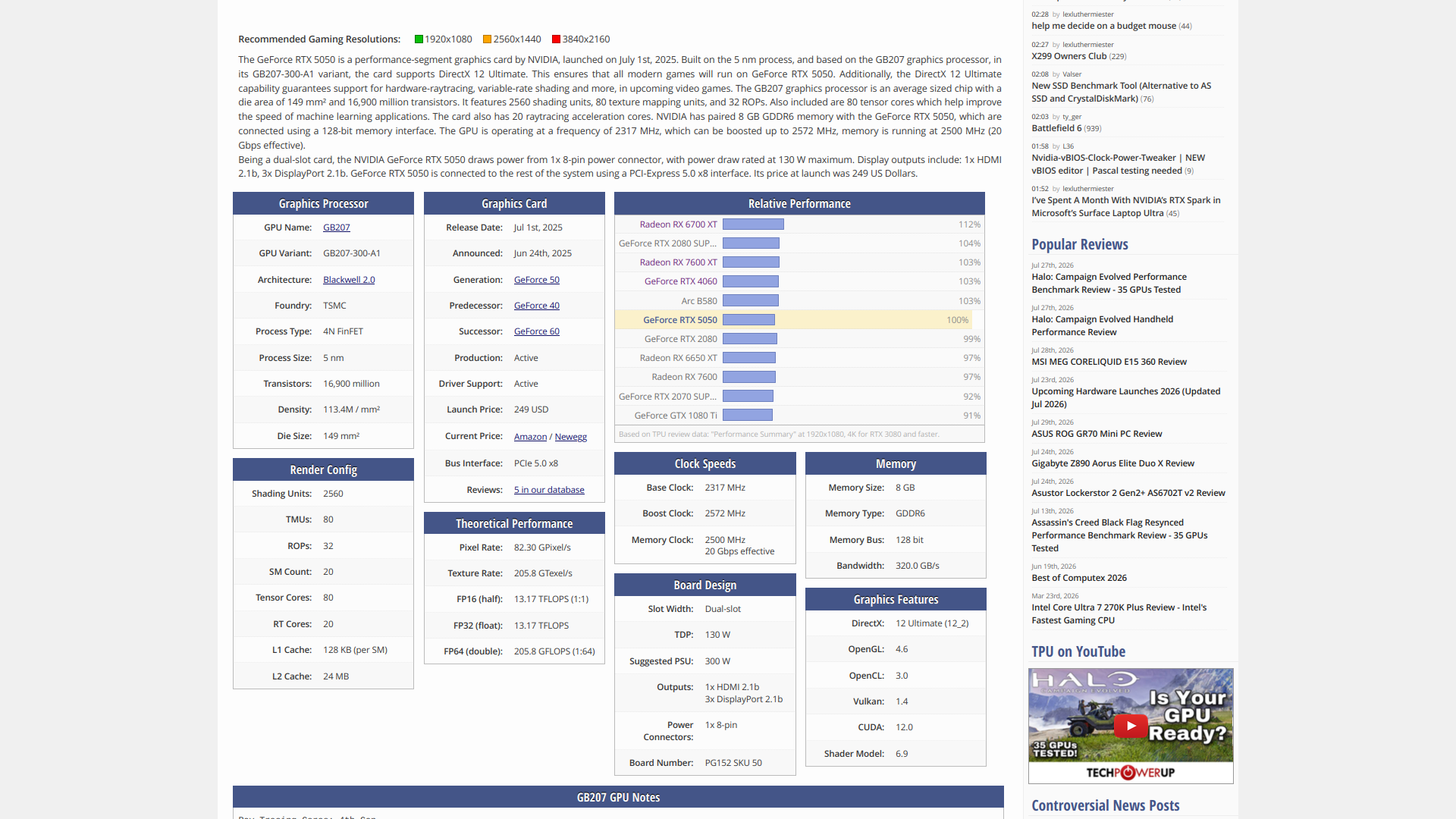The height and width of the screenshot is (819, 1456).
Task: Check current price on Newegg
Action: coord(571,437)
